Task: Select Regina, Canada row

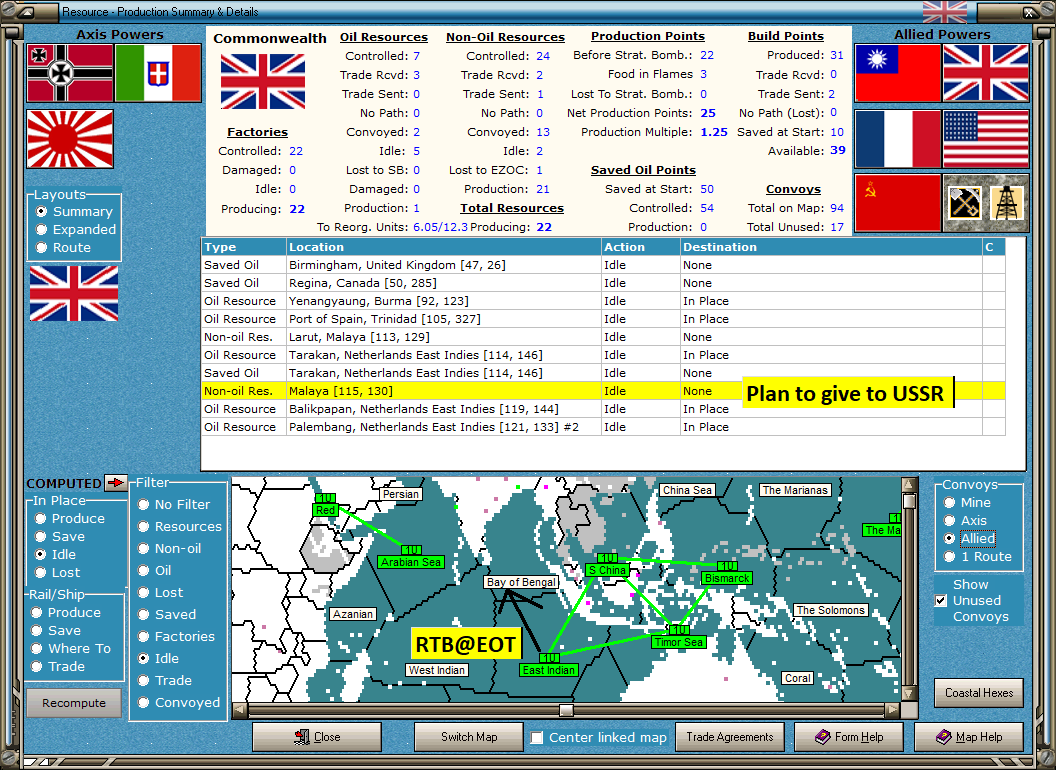Action: pos(603,283)
